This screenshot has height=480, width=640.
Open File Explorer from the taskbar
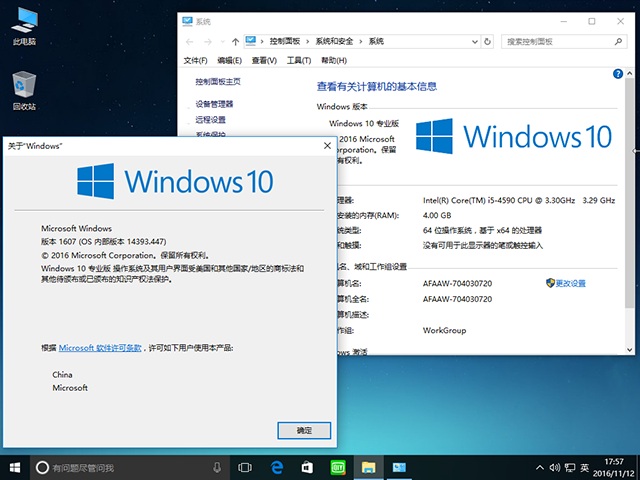[x=368, y=467]
